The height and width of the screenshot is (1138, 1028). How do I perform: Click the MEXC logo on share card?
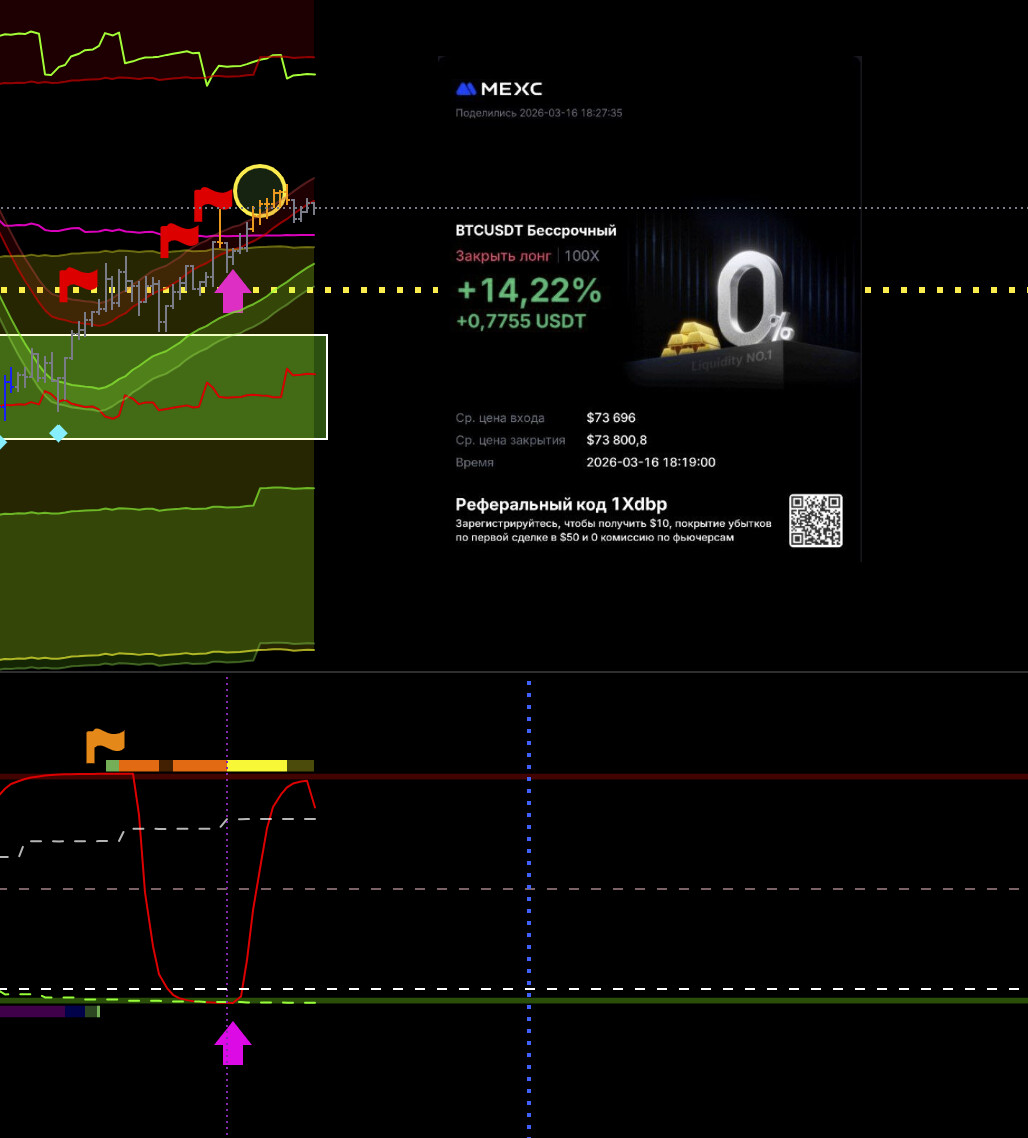click(x=499, y=90)
